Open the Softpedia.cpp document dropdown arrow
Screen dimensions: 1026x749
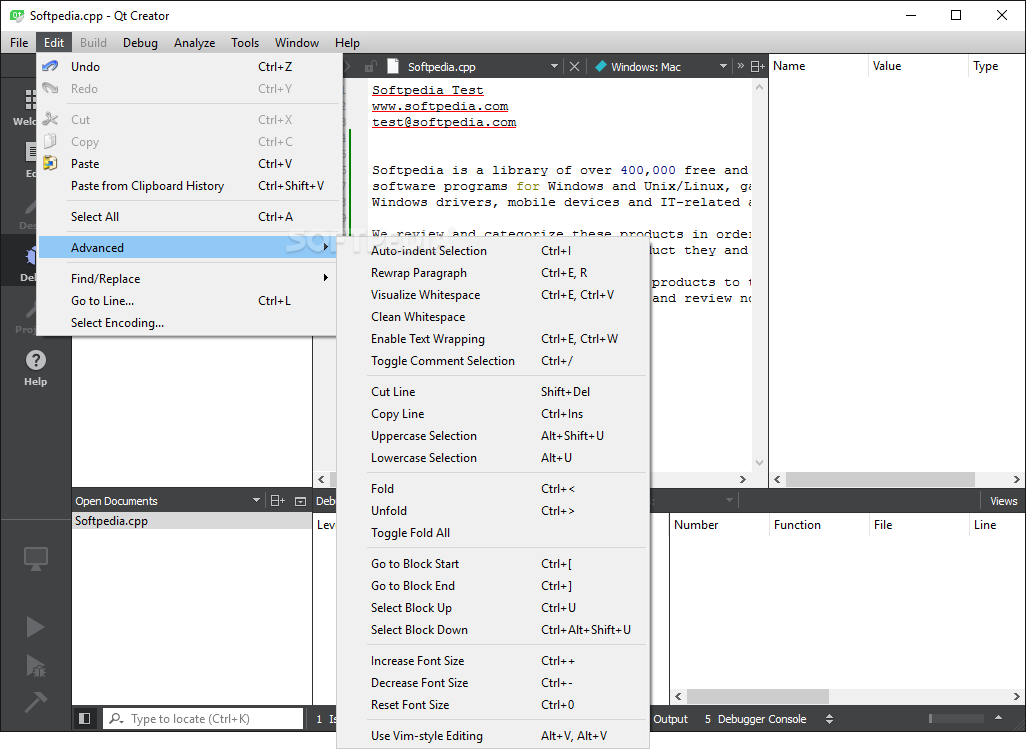(554, 66)
